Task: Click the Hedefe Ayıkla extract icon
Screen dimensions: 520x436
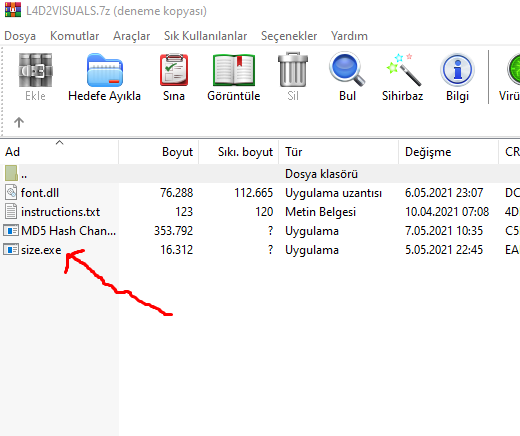Action: point(105,70)
